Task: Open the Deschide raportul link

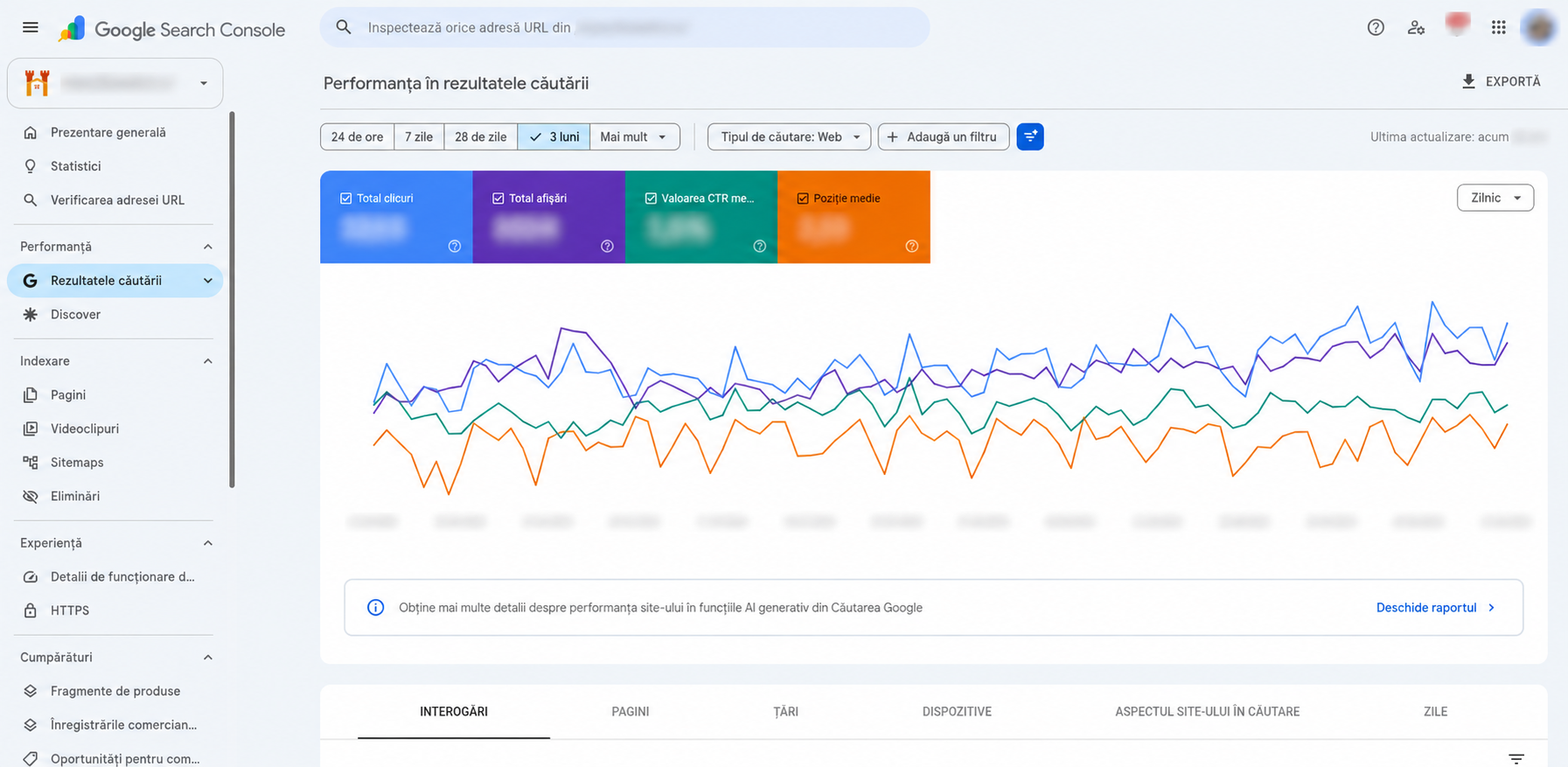Action: 1435,608
